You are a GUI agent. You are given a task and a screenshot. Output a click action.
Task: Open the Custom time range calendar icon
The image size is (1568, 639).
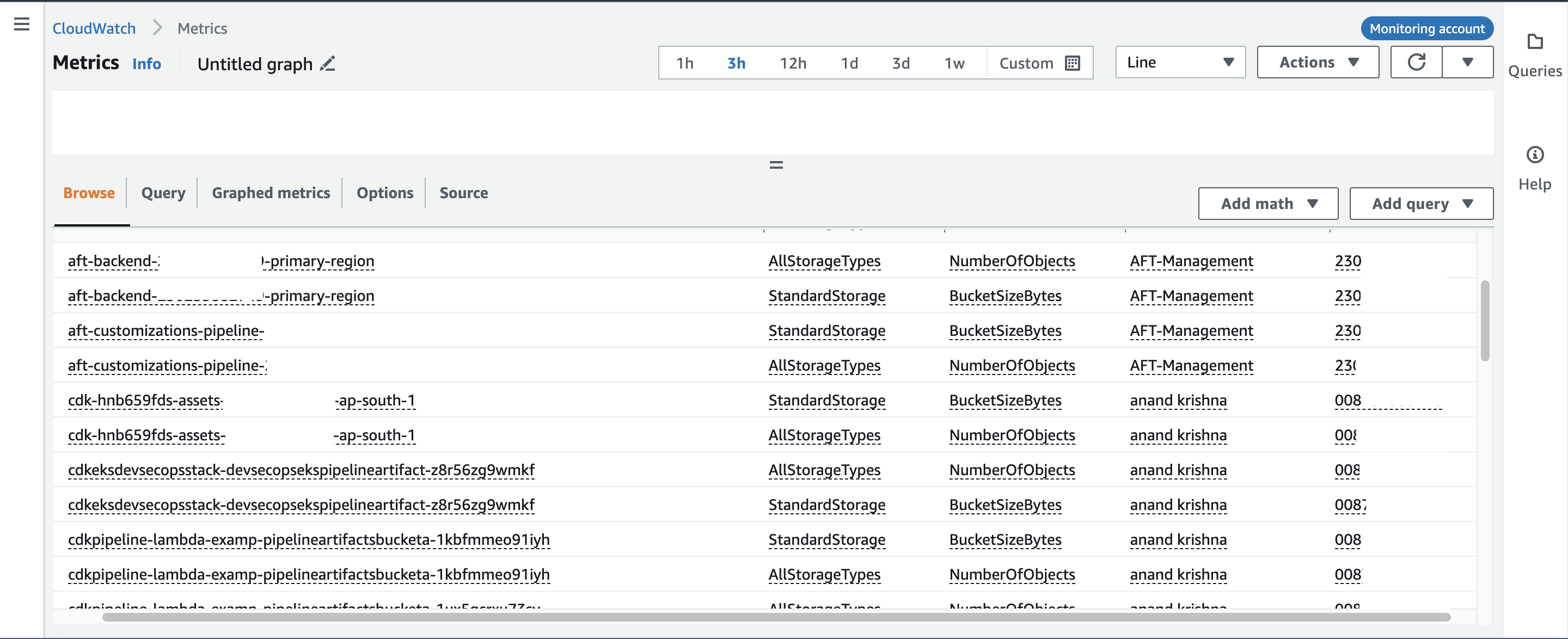coord(1073,63)
